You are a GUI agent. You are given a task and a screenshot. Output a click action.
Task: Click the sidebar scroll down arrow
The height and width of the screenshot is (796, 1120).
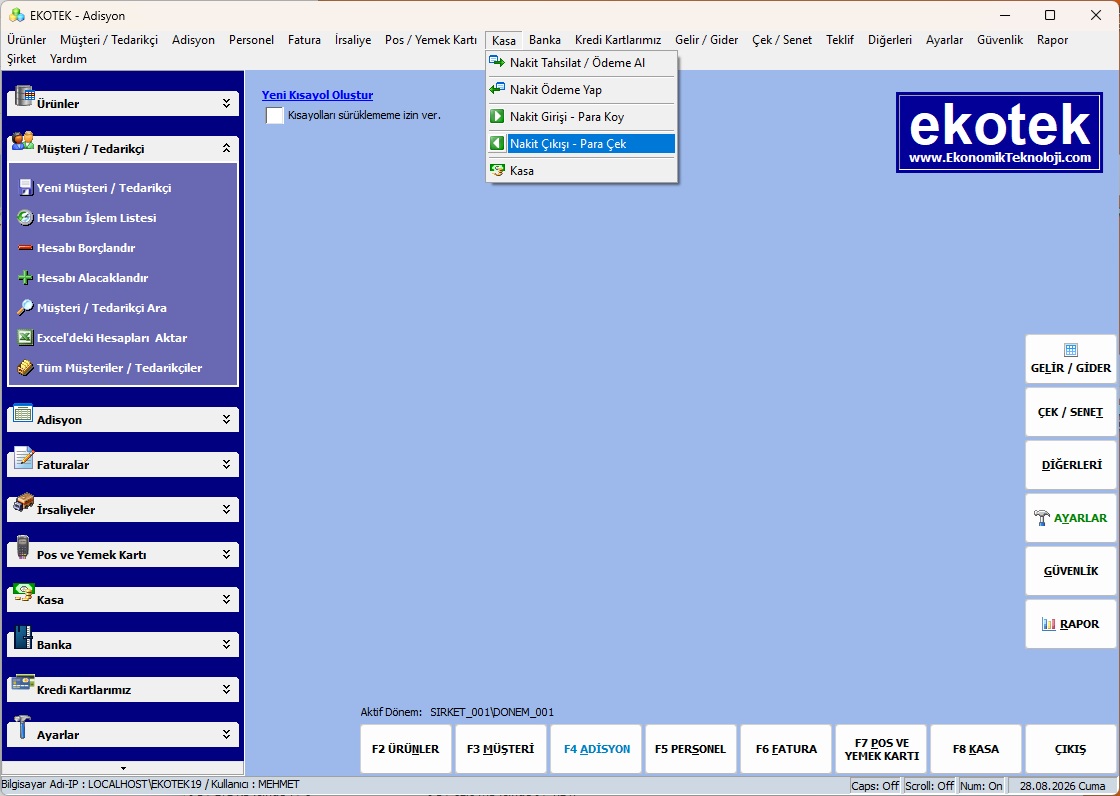click(123, 768)
